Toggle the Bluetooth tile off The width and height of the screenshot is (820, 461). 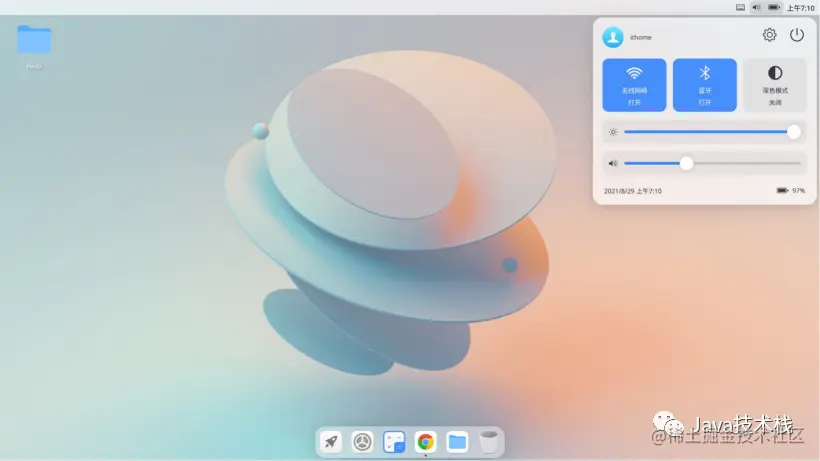(x=704, y=85)
